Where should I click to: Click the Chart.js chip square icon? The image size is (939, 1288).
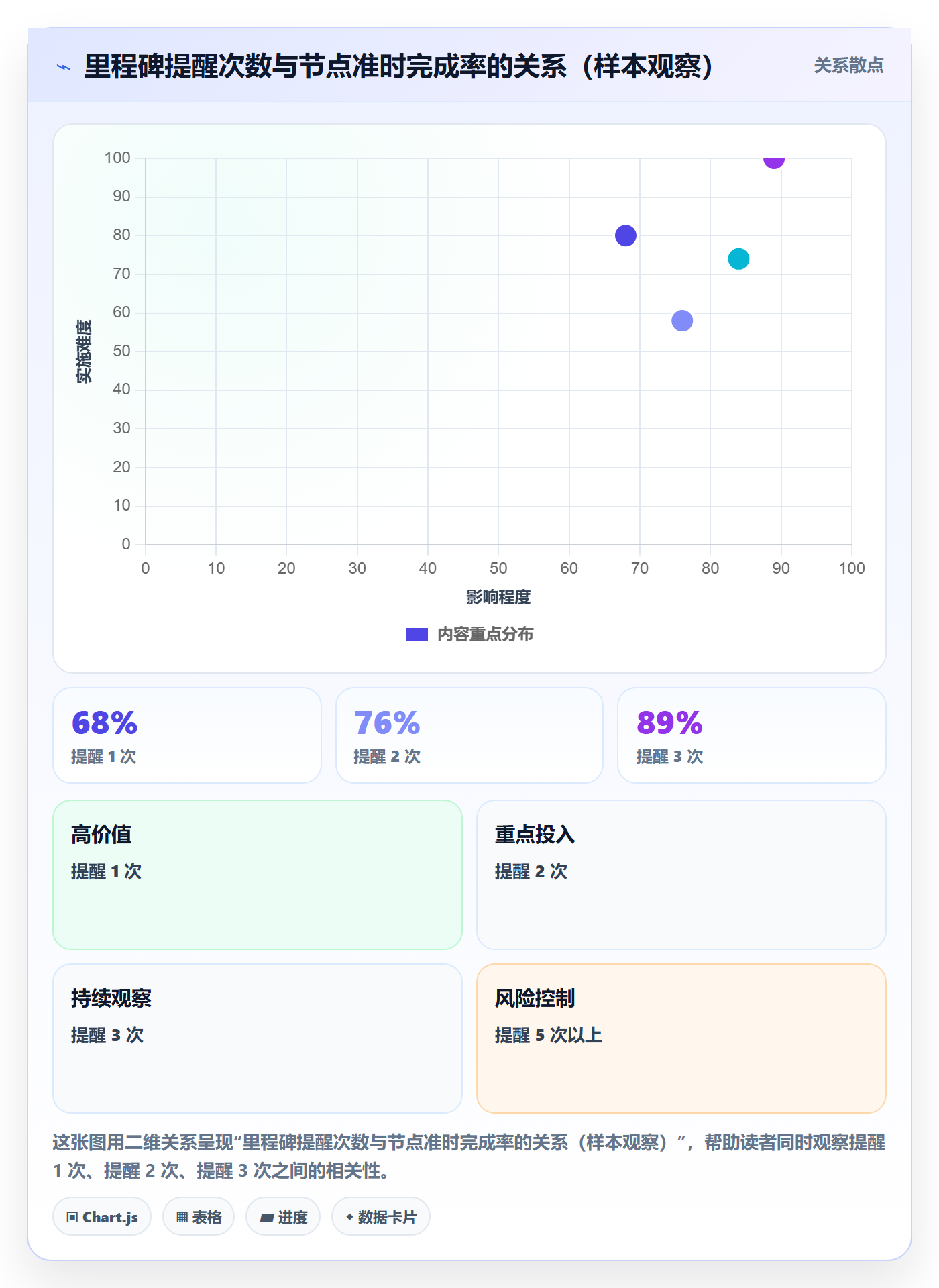[72, 1218]
